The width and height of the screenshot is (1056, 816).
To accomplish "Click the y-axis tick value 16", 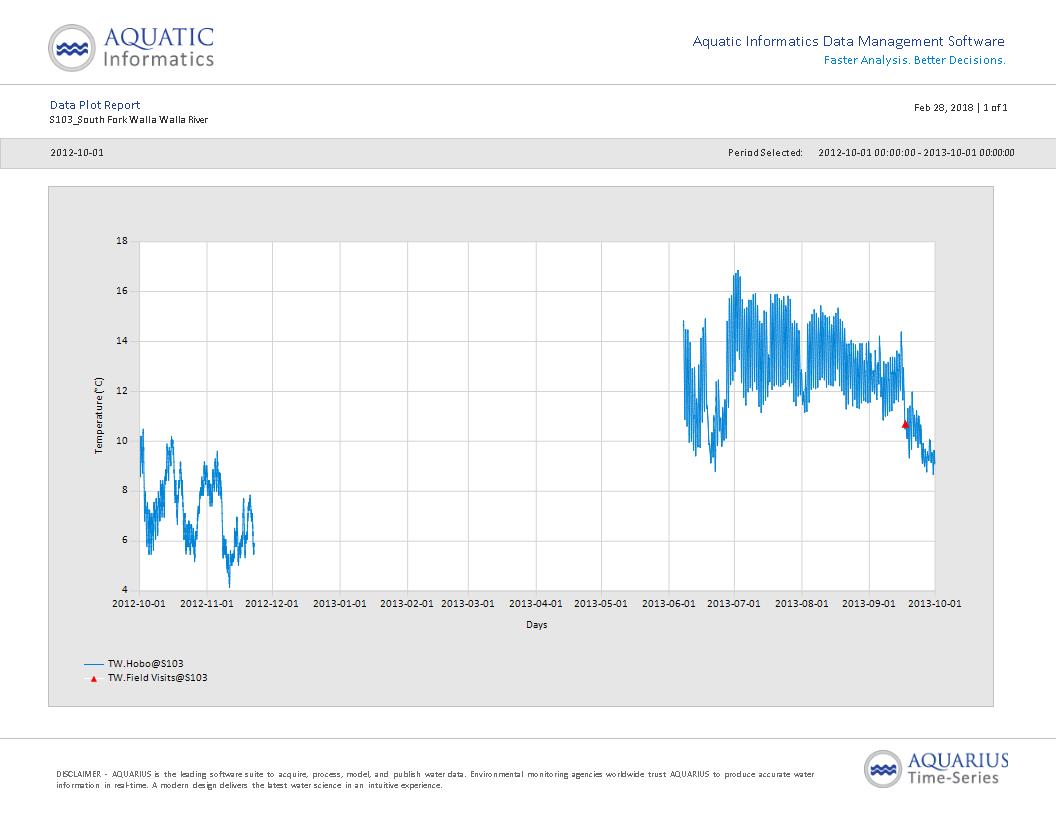I will point(122,291).
